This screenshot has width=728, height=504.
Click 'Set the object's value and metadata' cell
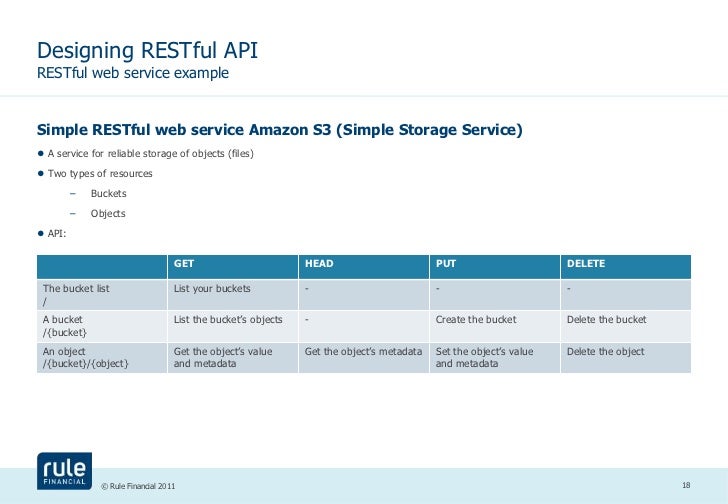point(494,358)
